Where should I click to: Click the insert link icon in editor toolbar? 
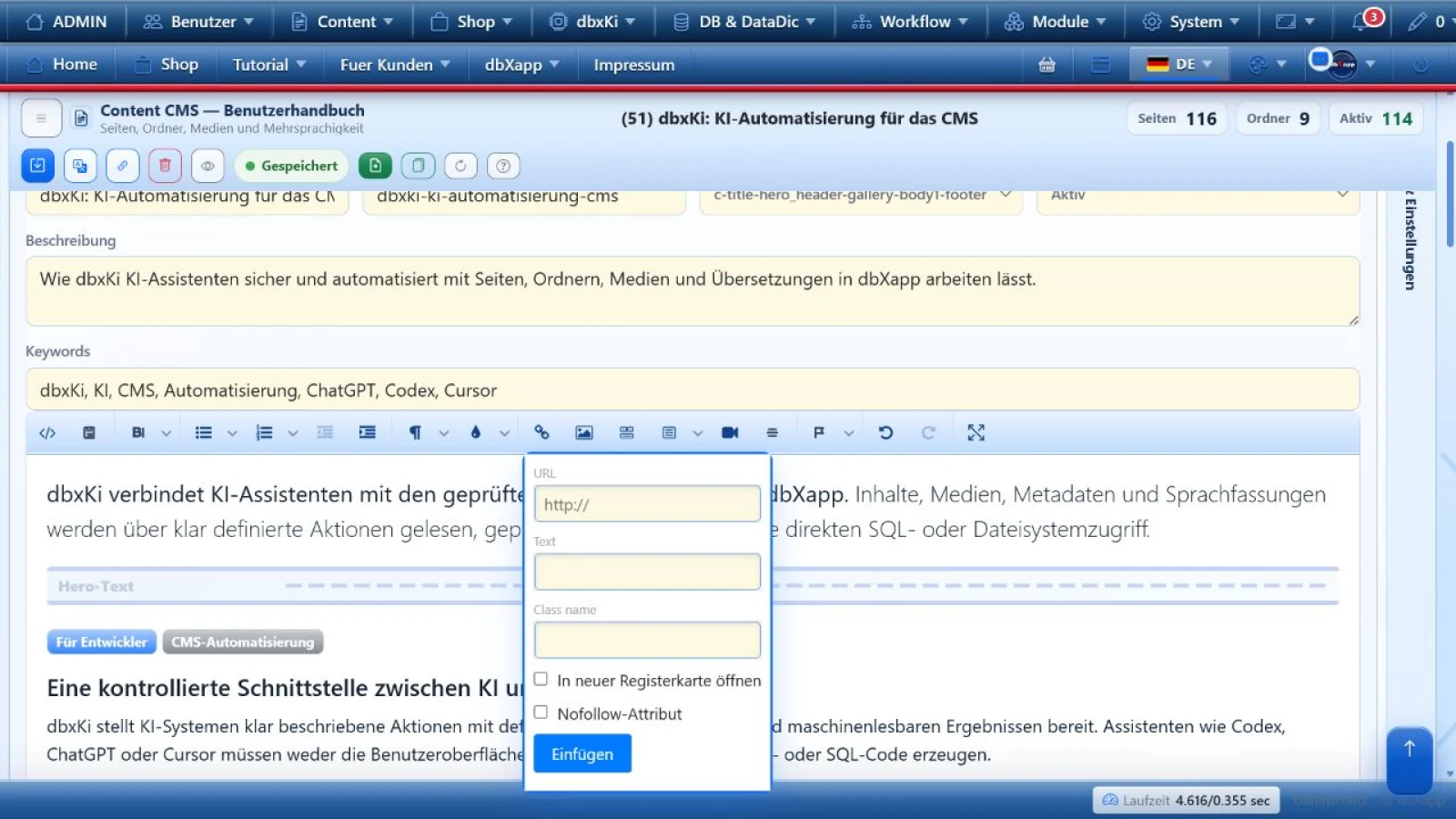click(x=541, y=433)
